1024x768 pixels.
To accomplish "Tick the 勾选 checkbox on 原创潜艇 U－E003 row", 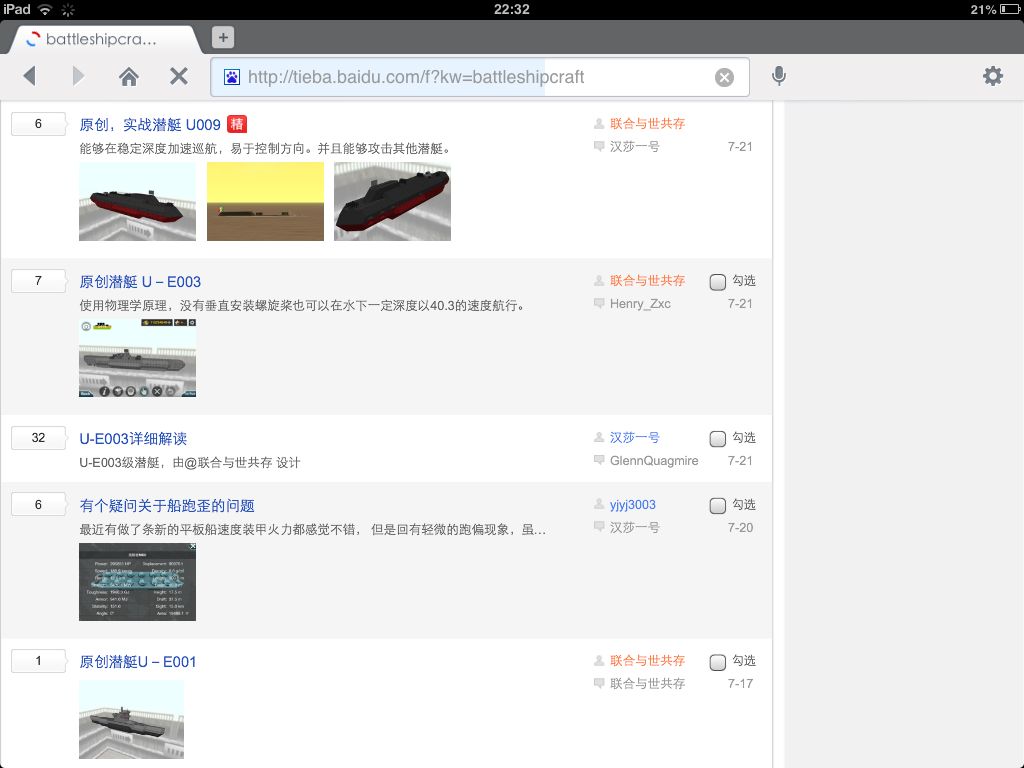I will [x=718, y=281].
